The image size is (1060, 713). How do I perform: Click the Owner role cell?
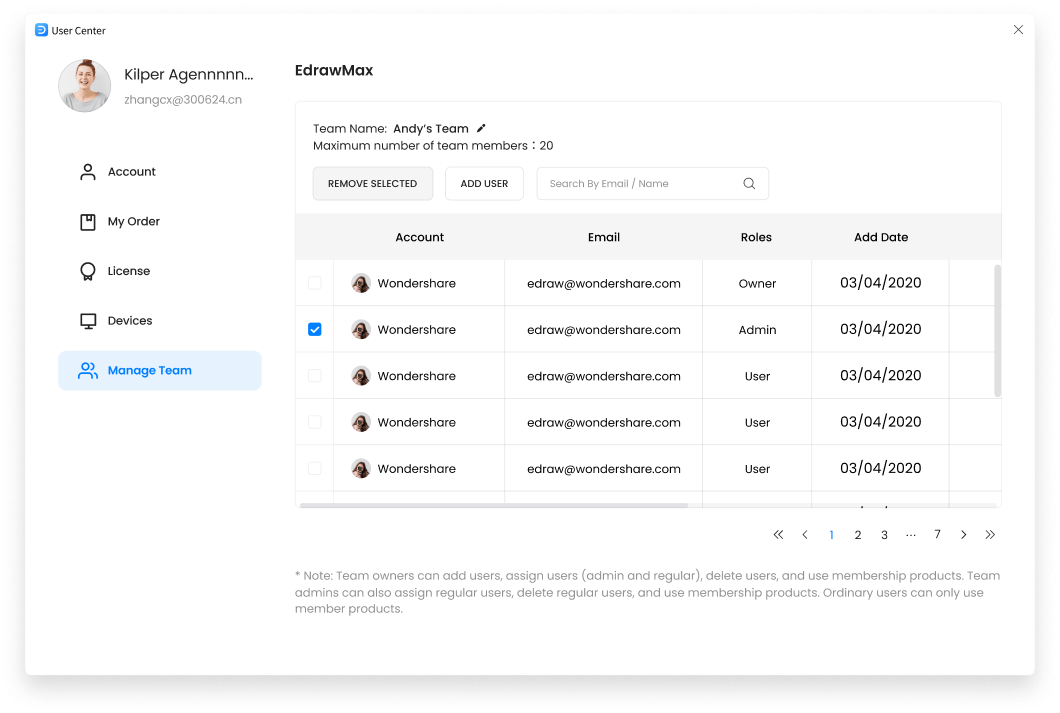tap(757, 283)
